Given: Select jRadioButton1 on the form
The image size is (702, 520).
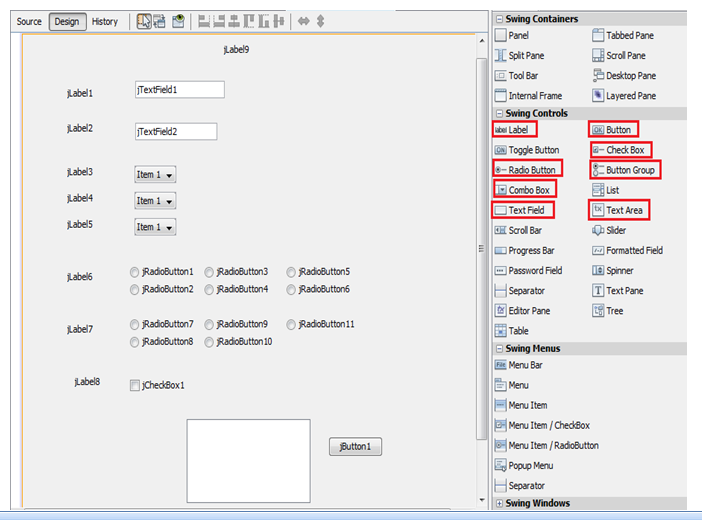Looking at the screenshot, I should click(162, 272).
